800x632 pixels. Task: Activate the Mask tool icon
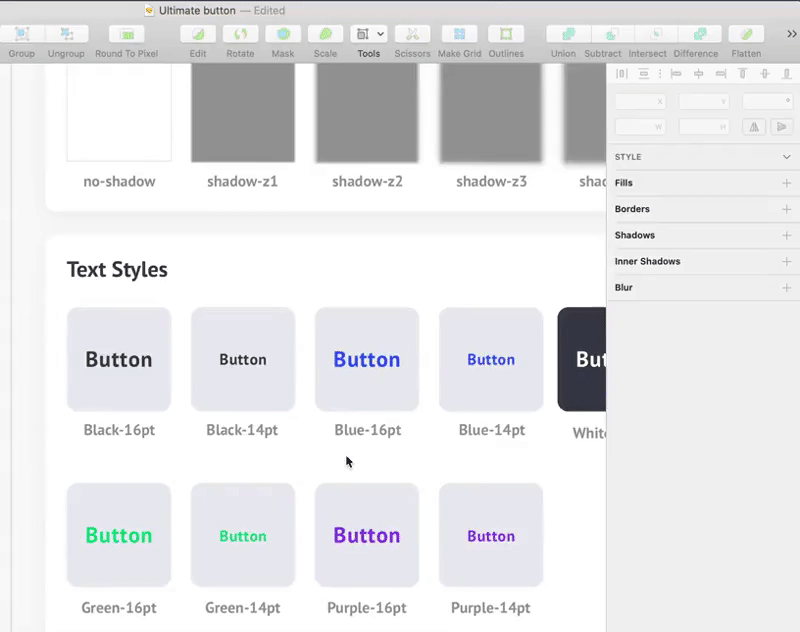283,34
